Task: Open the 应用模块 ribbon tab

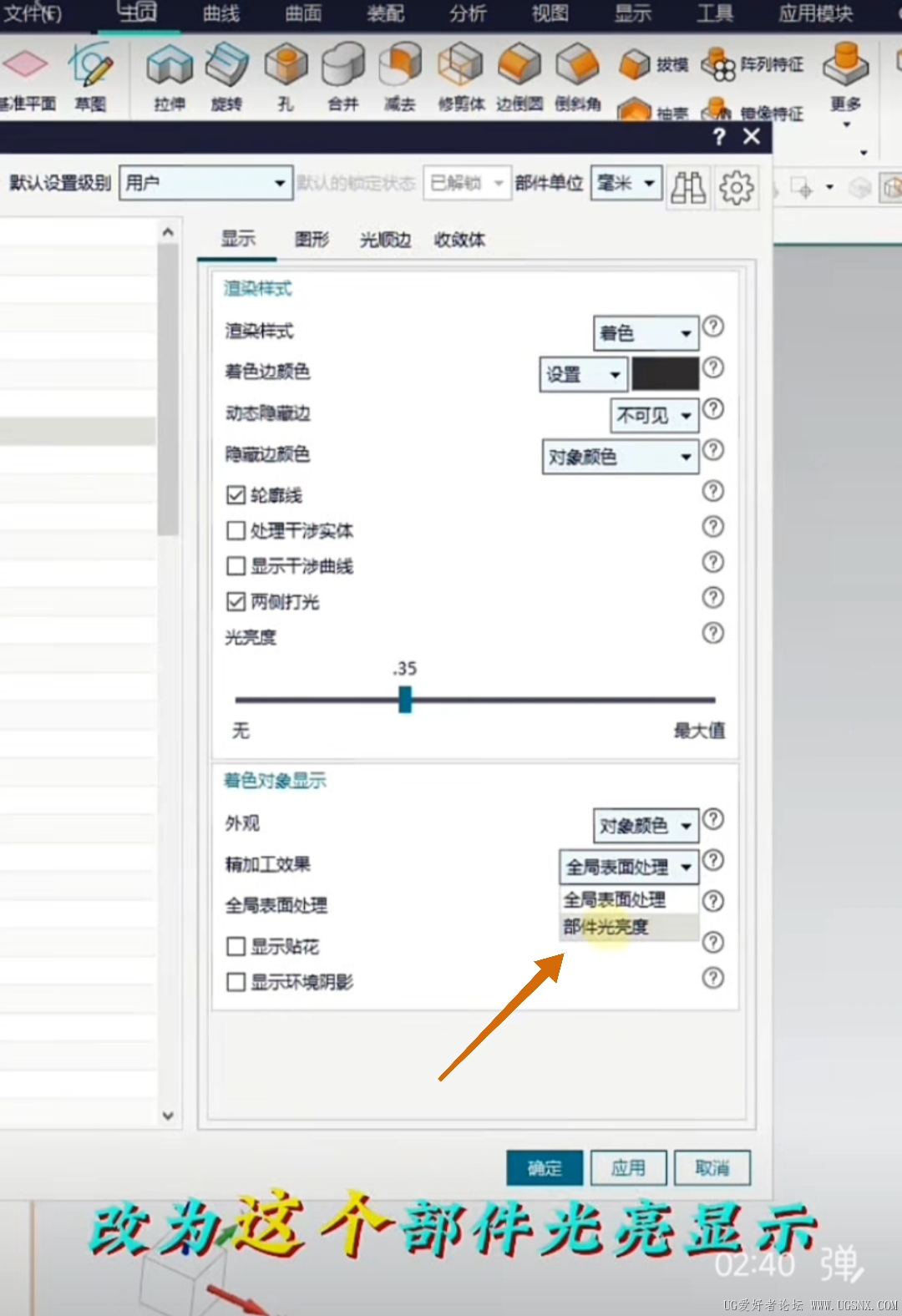Action: point(816,13)
